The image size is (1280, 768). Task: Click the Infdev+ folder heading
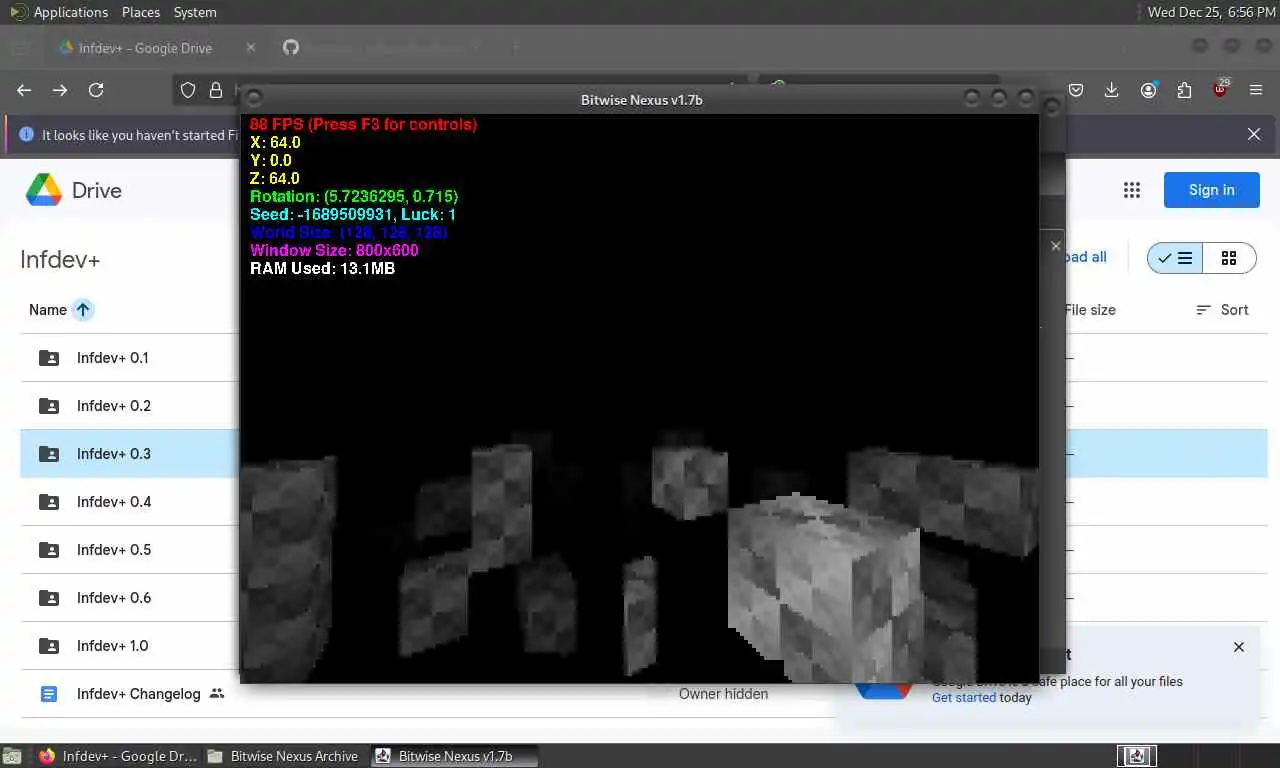coord(60,260)
